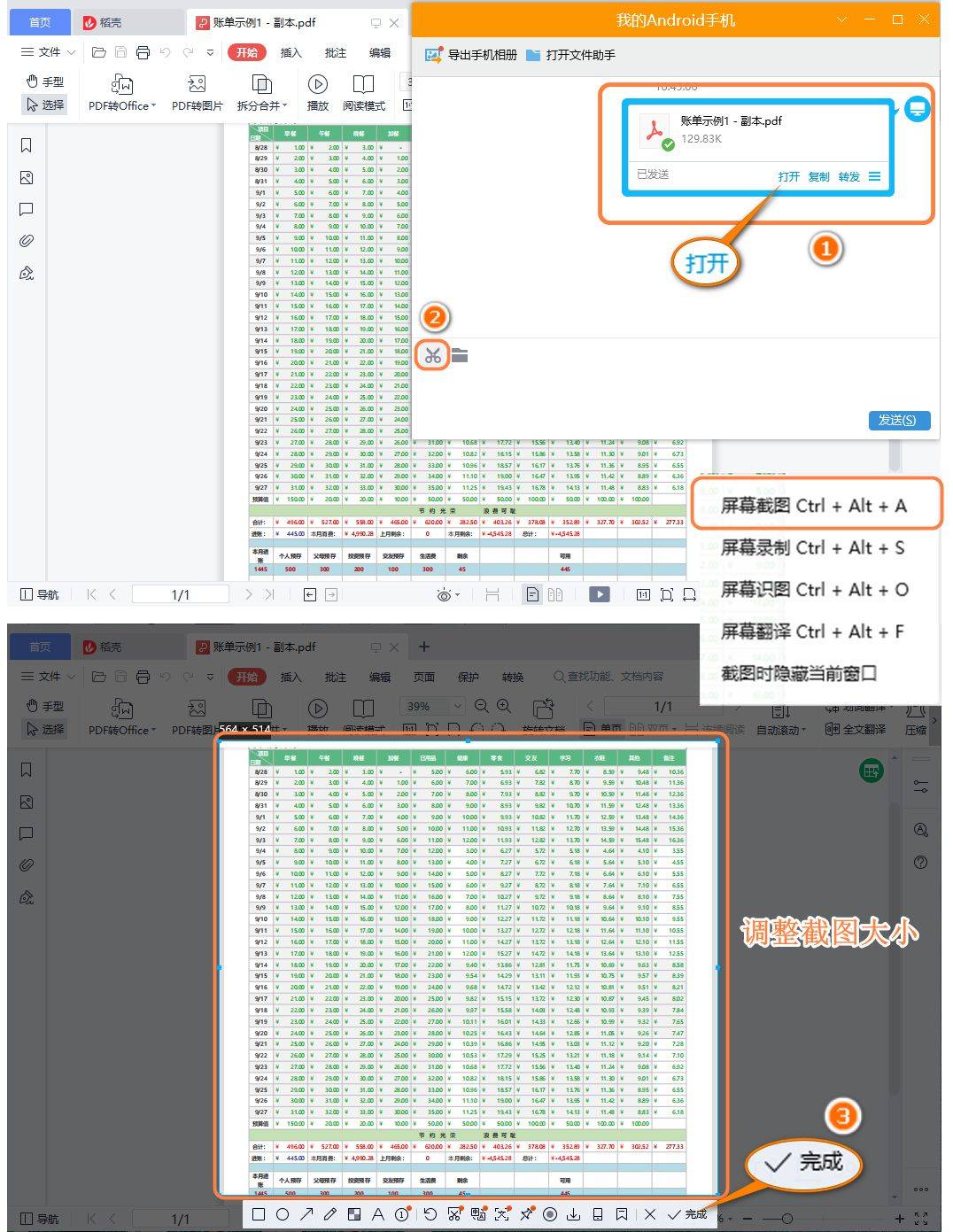
Task: Open the 插入 ribbon tab in top screenshot
Action: 291,52
